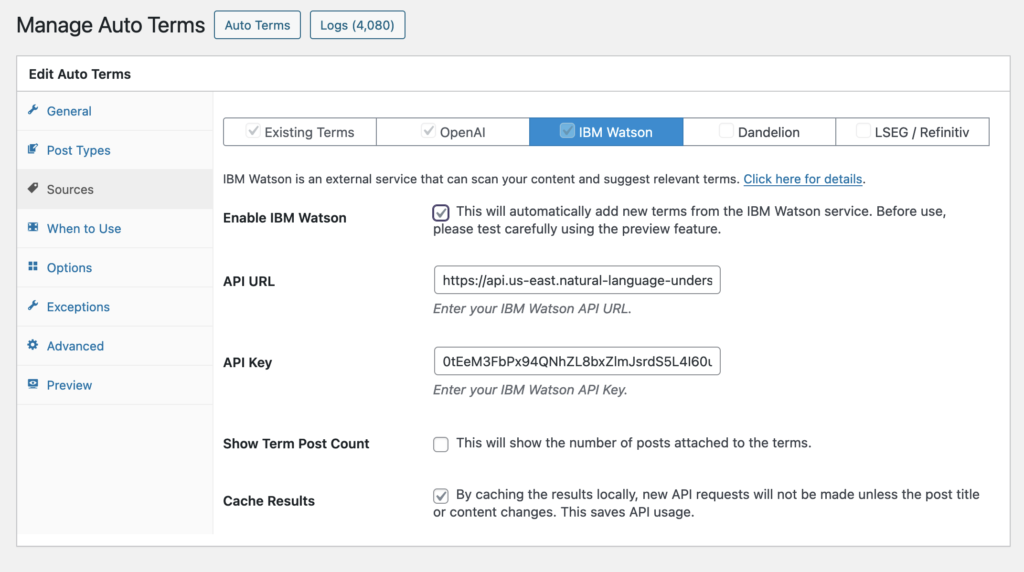Switch to the OpenAI source tab

pos(453,132)
